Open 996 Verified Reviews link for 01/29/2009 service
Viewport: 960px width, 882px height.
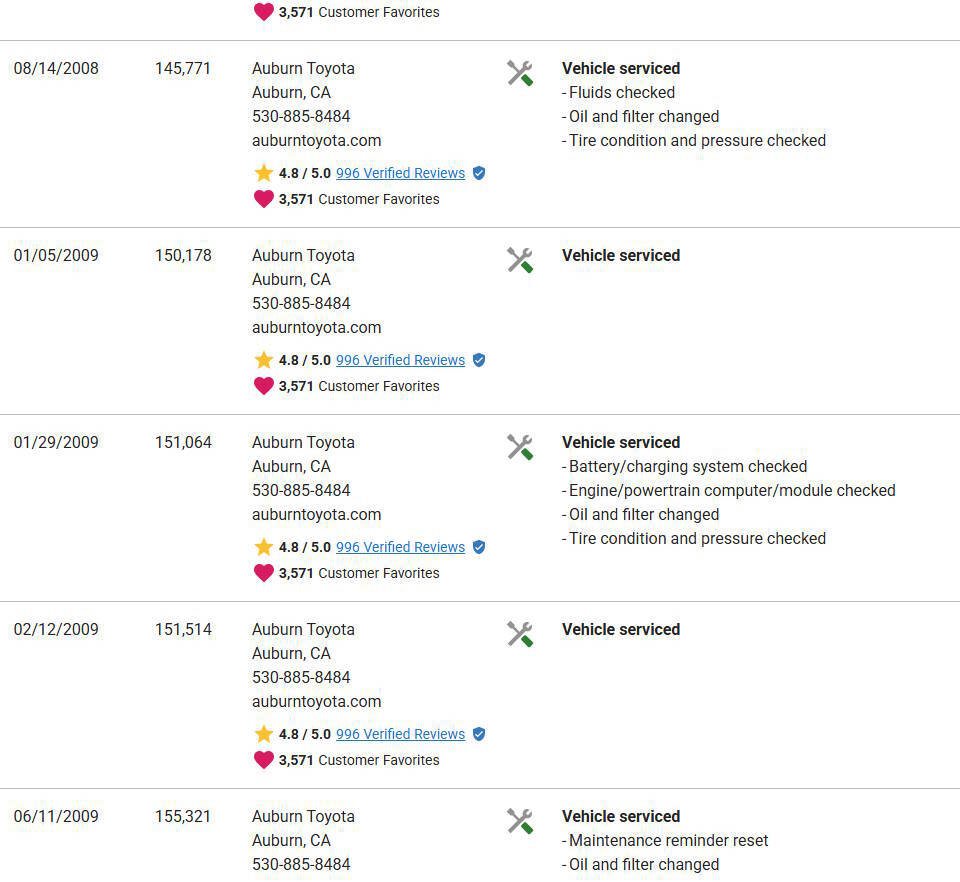coord(400,547)
